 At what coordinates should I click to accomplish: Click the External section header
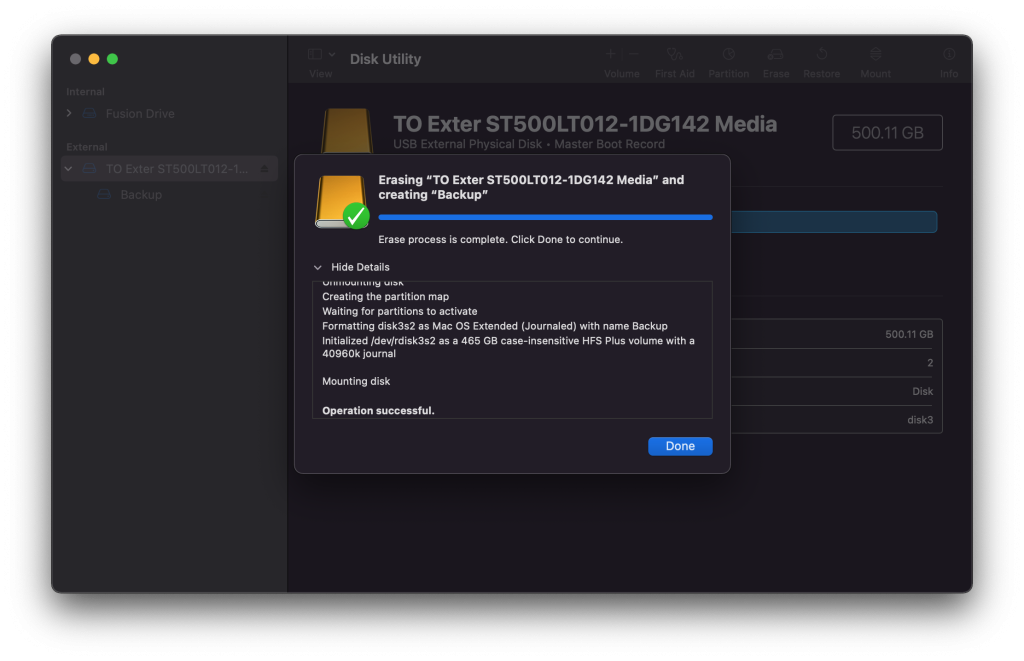(87, 147)
